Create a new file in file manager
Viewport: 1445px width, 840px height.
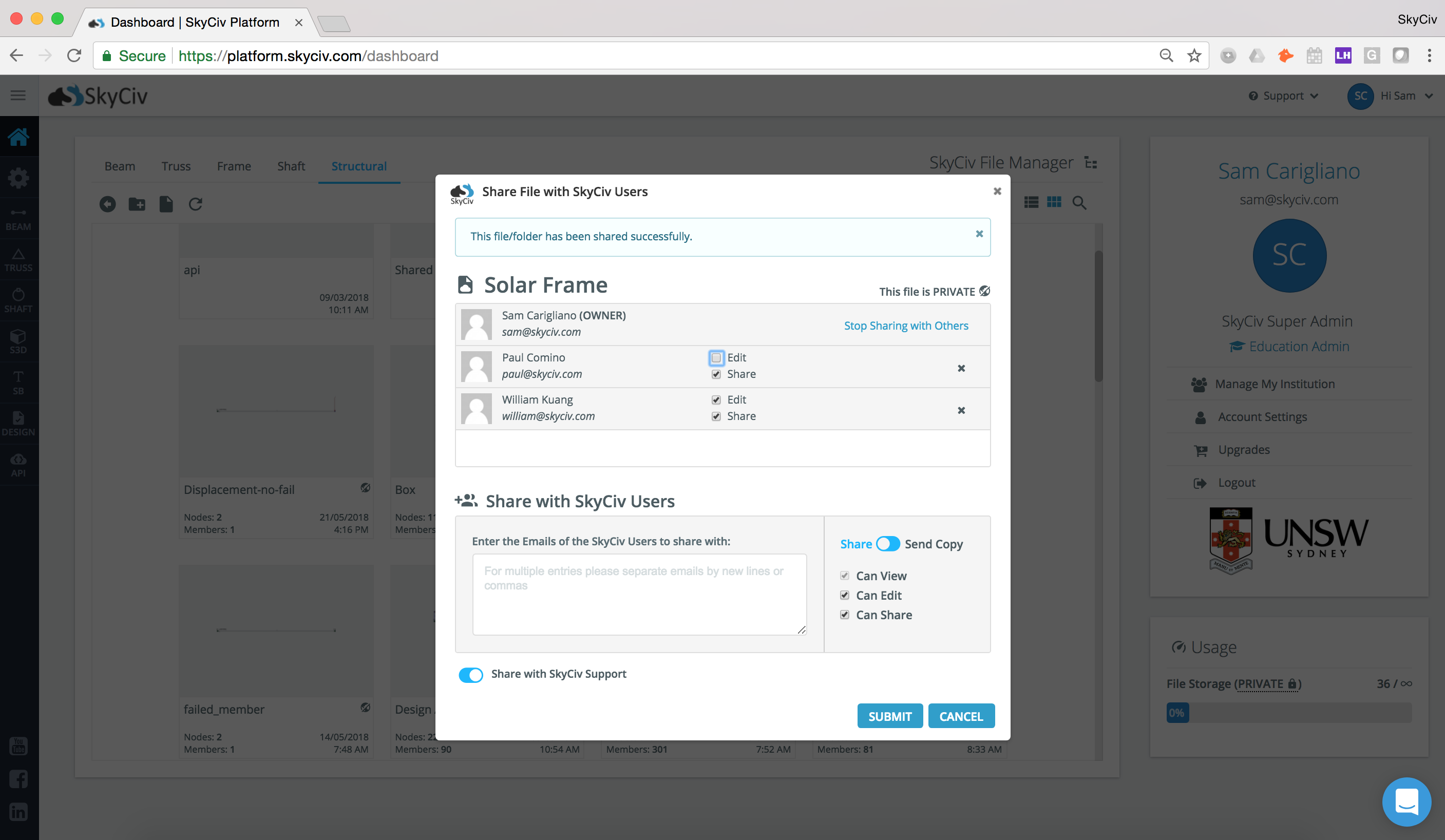coord(166,204)
